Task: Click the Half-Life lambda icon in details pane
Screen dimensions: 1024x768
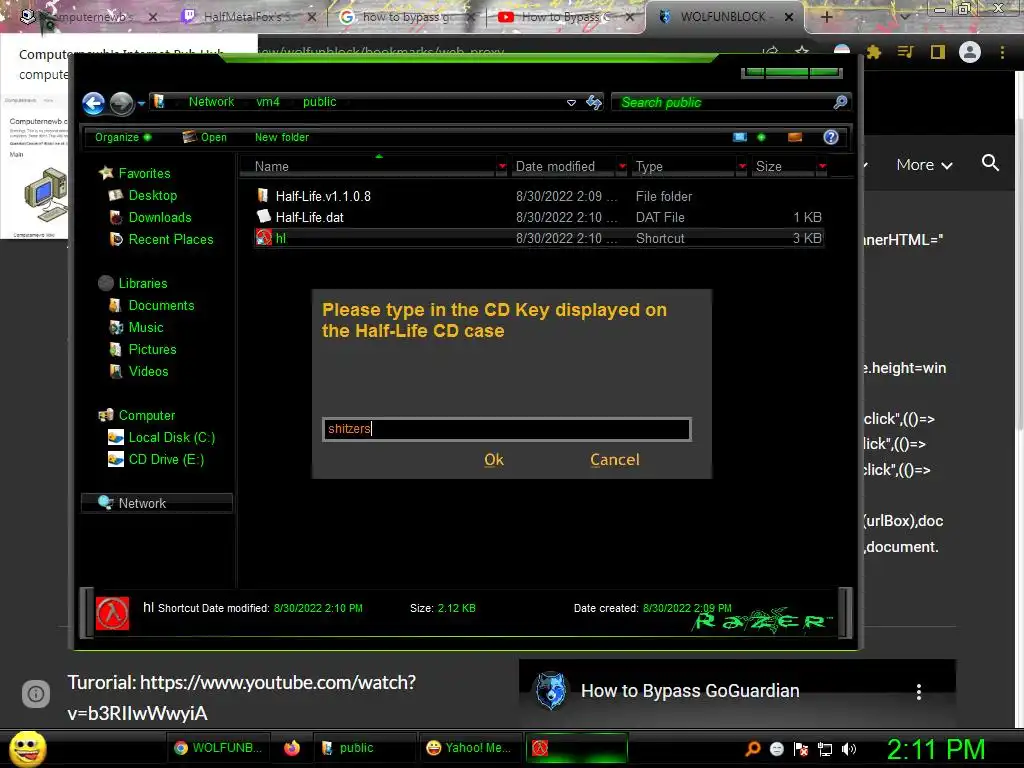Action: (x=112, y=613)
